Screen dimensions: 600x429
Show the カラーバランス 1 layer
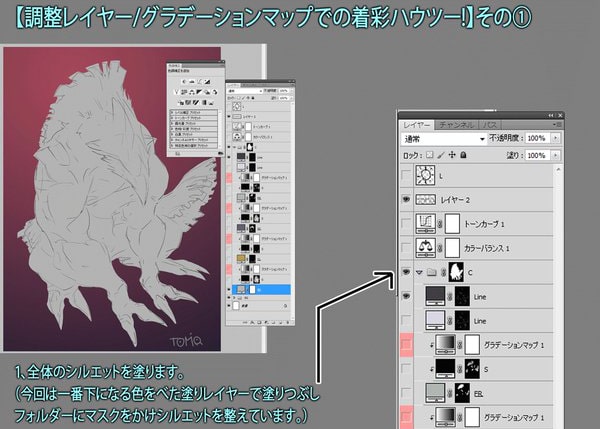click(x=406, y=248)
